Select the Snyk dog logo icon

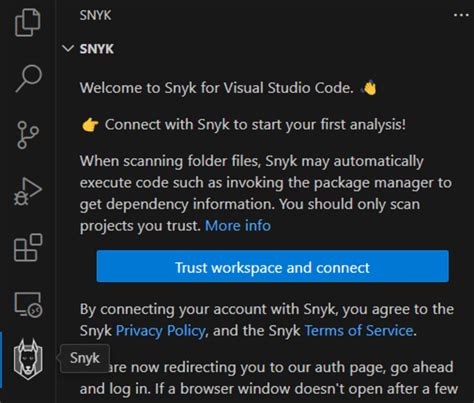28,359
